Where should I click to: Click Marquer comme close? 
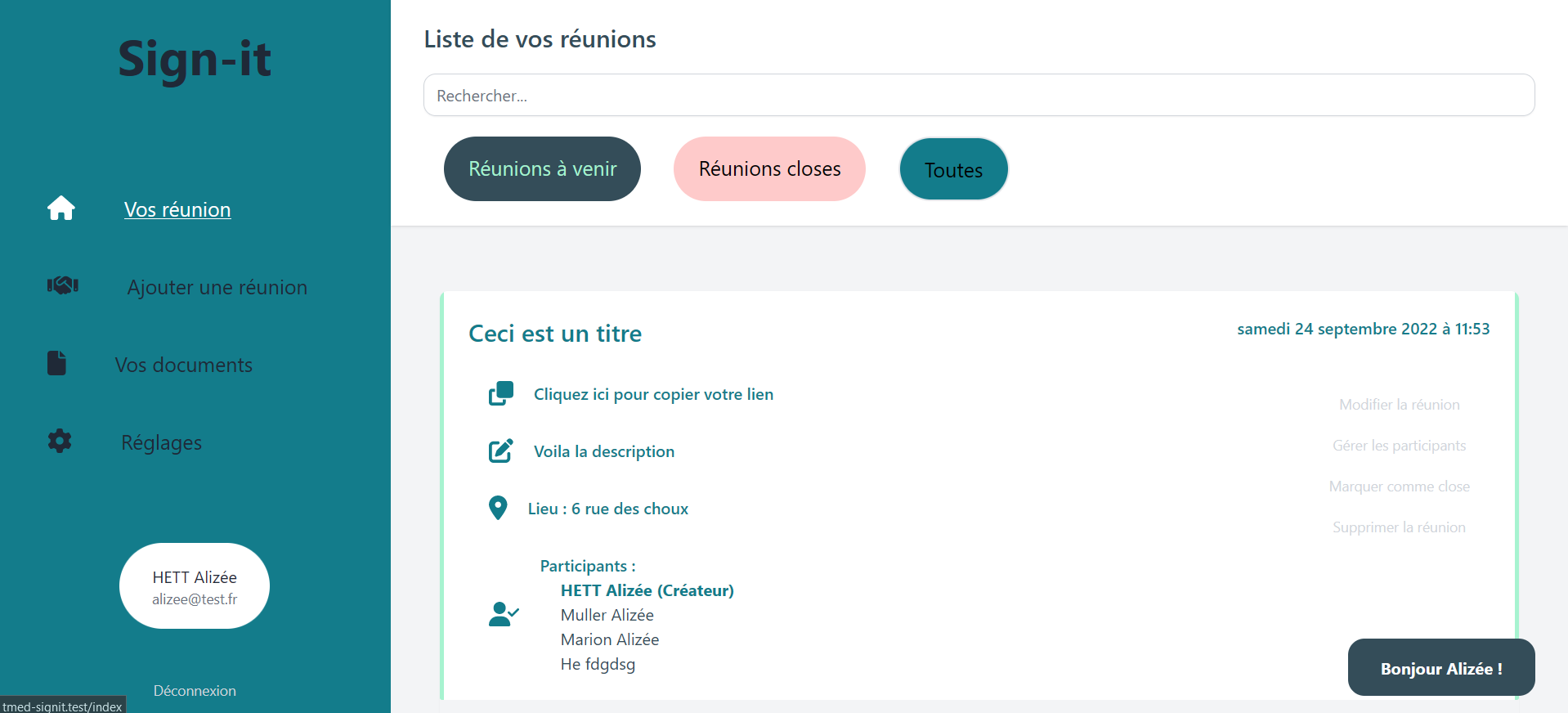pos(1399,487)
